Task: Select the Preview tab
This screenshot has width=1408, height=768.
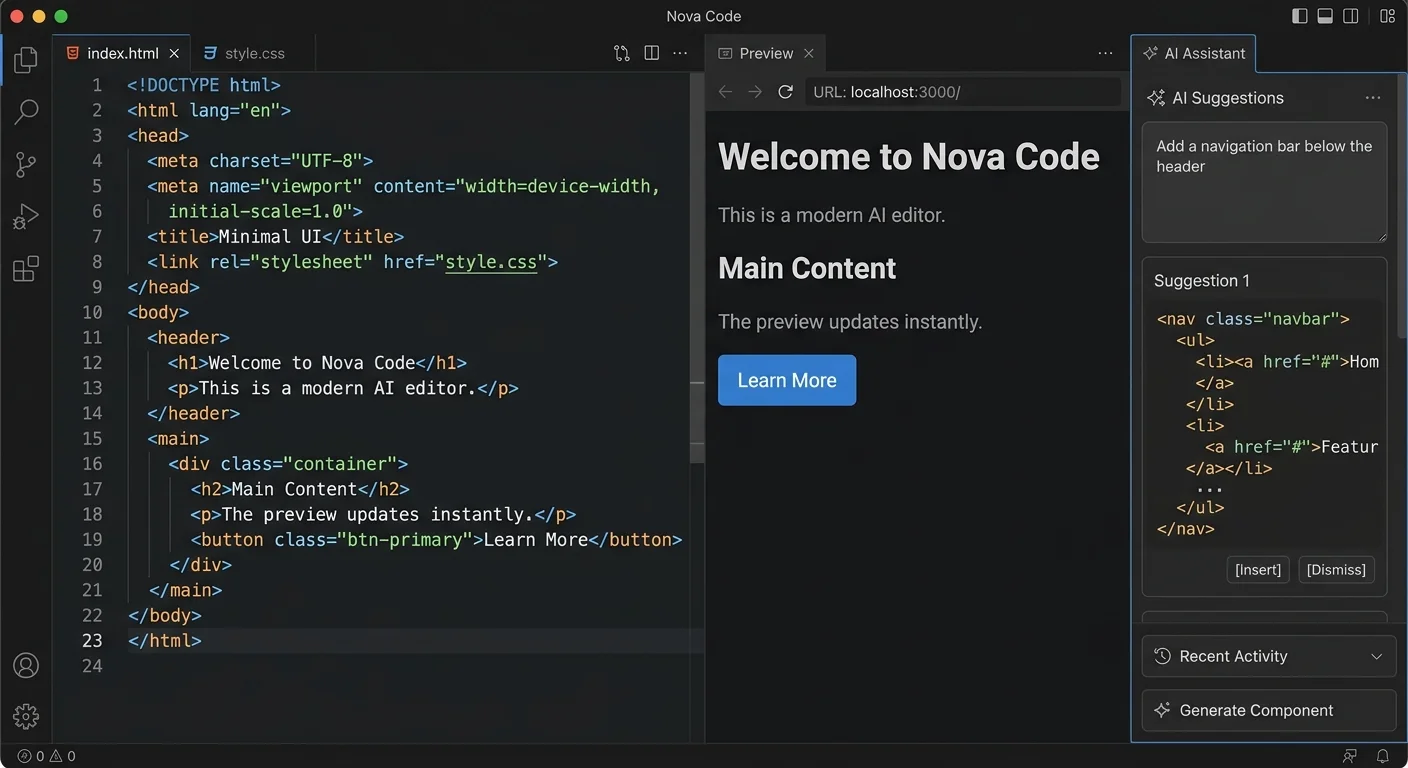Action: point(766,54)
